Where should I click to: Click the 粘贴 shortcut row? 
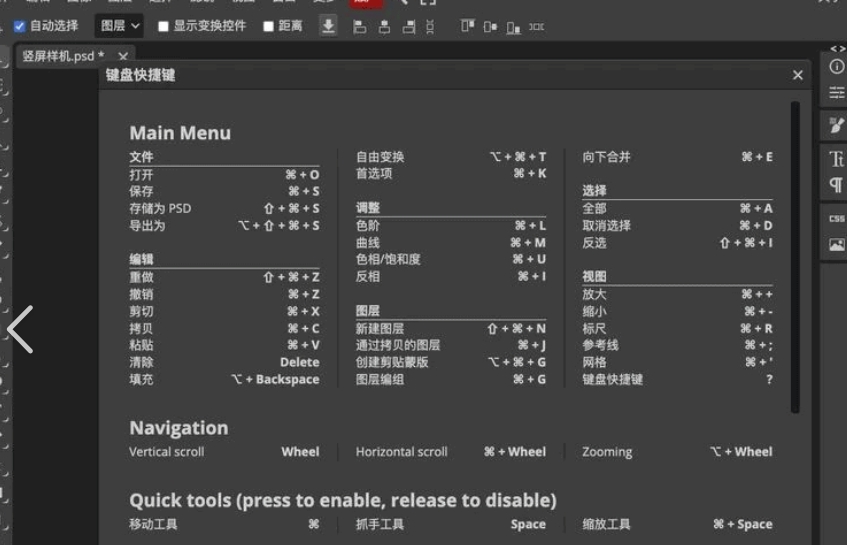click(224, 345)
